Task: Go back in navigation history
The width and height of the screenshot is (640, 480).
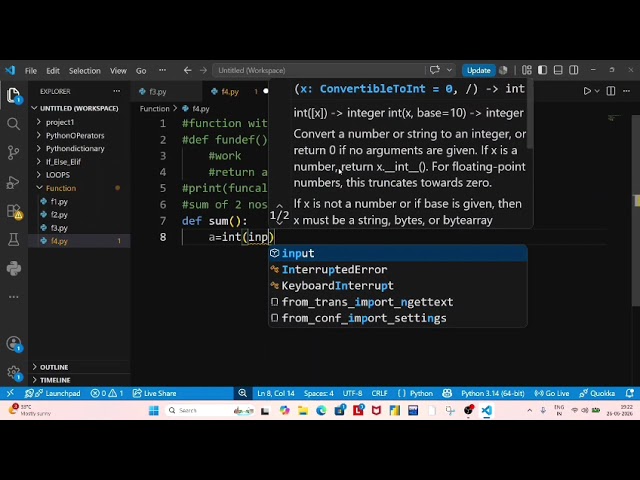Action: pos(187,71)
